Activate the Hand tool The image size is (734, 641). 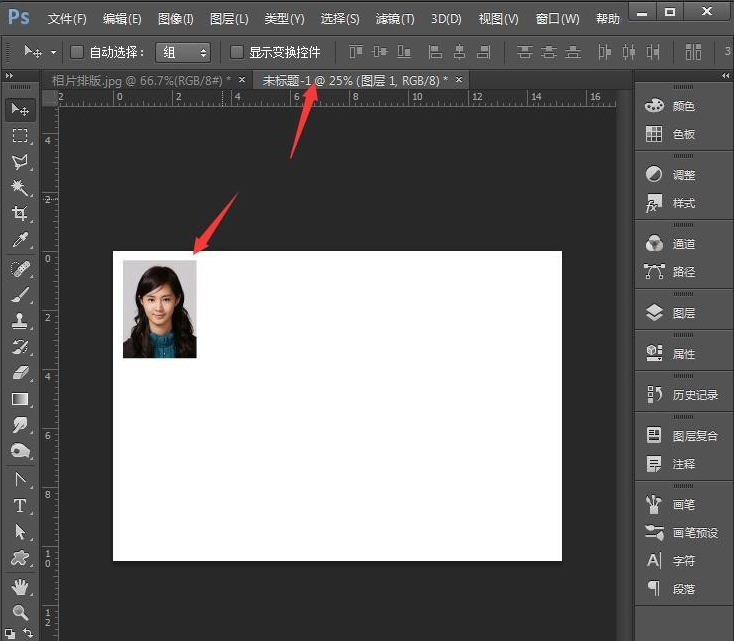click(19, 586)
